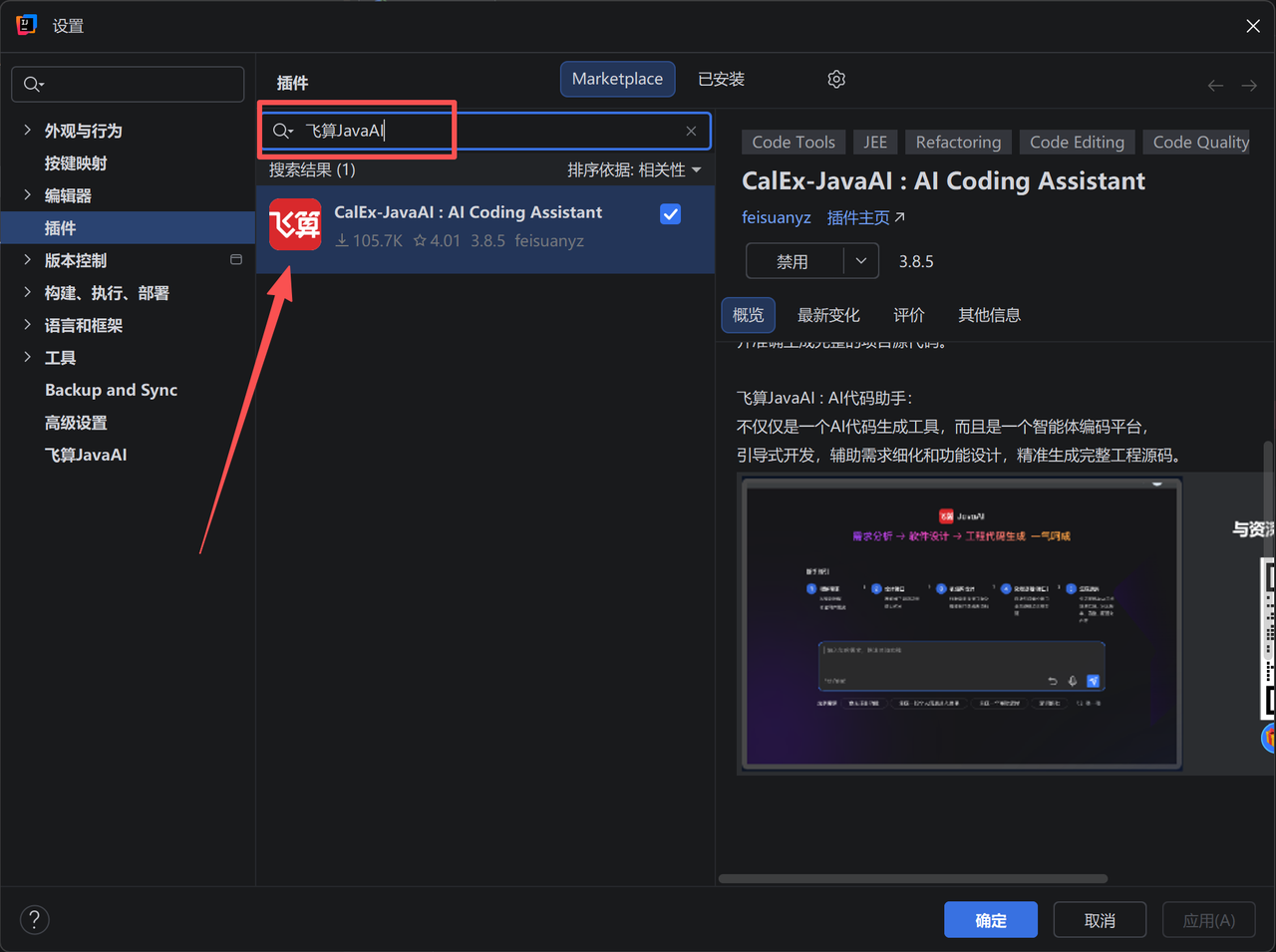Open the help question mark button
The height and width of the screenshot is (952, 1276).
point(34,919)
